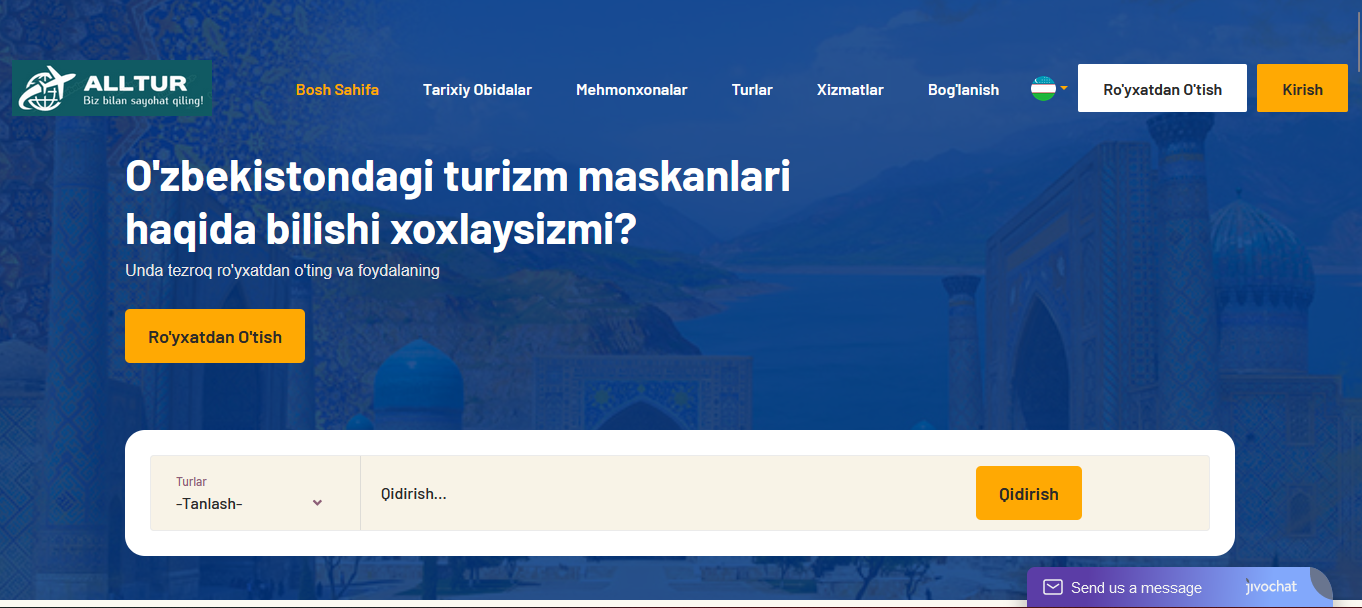Open the Xizmatlar navigation link
The height and width of the screenshot is (608, 1362).
pos(850,90)
